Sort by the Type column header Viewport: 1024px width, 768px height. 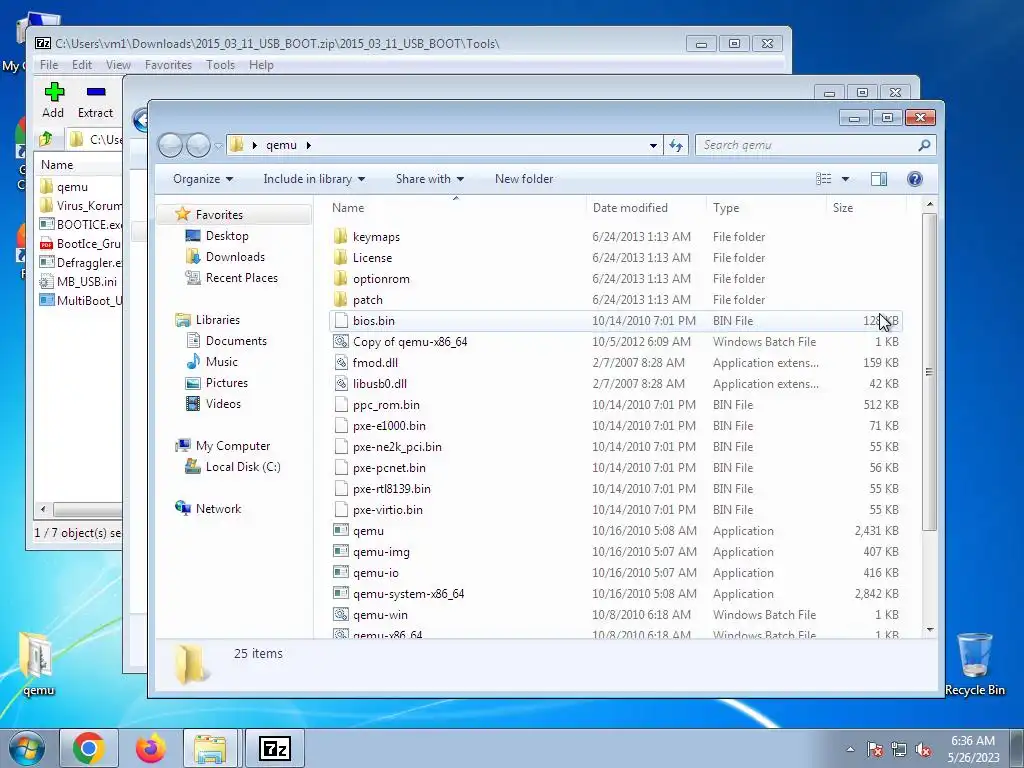767,208
